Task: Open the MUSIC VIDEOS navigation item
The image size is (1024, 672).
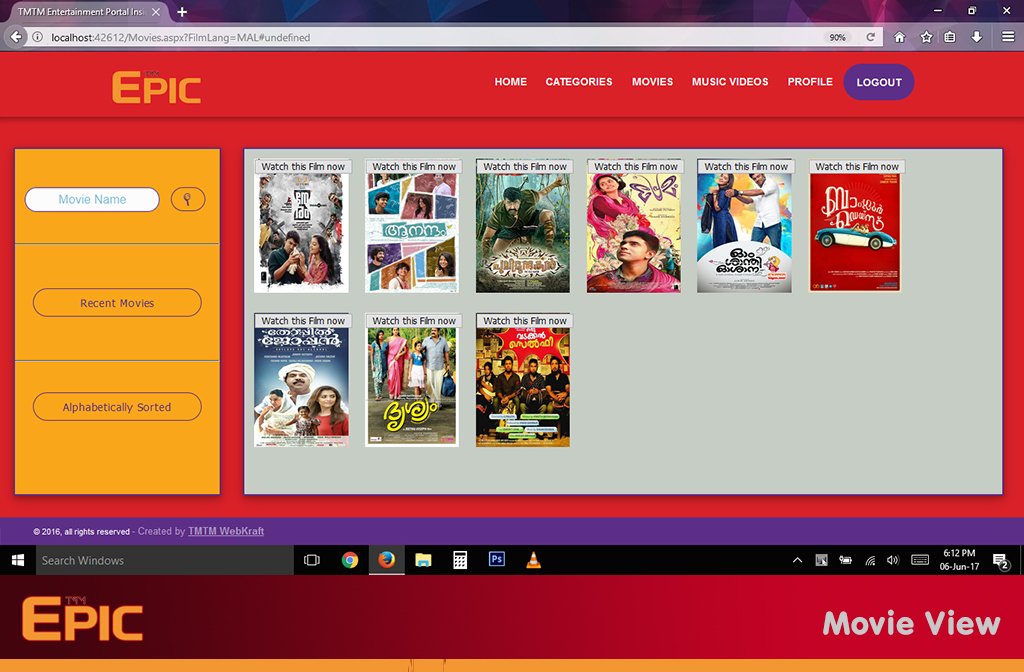Action: pos(730,82)
